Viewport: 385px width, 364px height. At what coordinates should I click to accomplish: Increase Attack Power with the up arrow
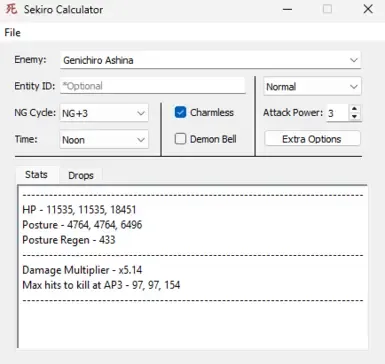tap(354, 109)
